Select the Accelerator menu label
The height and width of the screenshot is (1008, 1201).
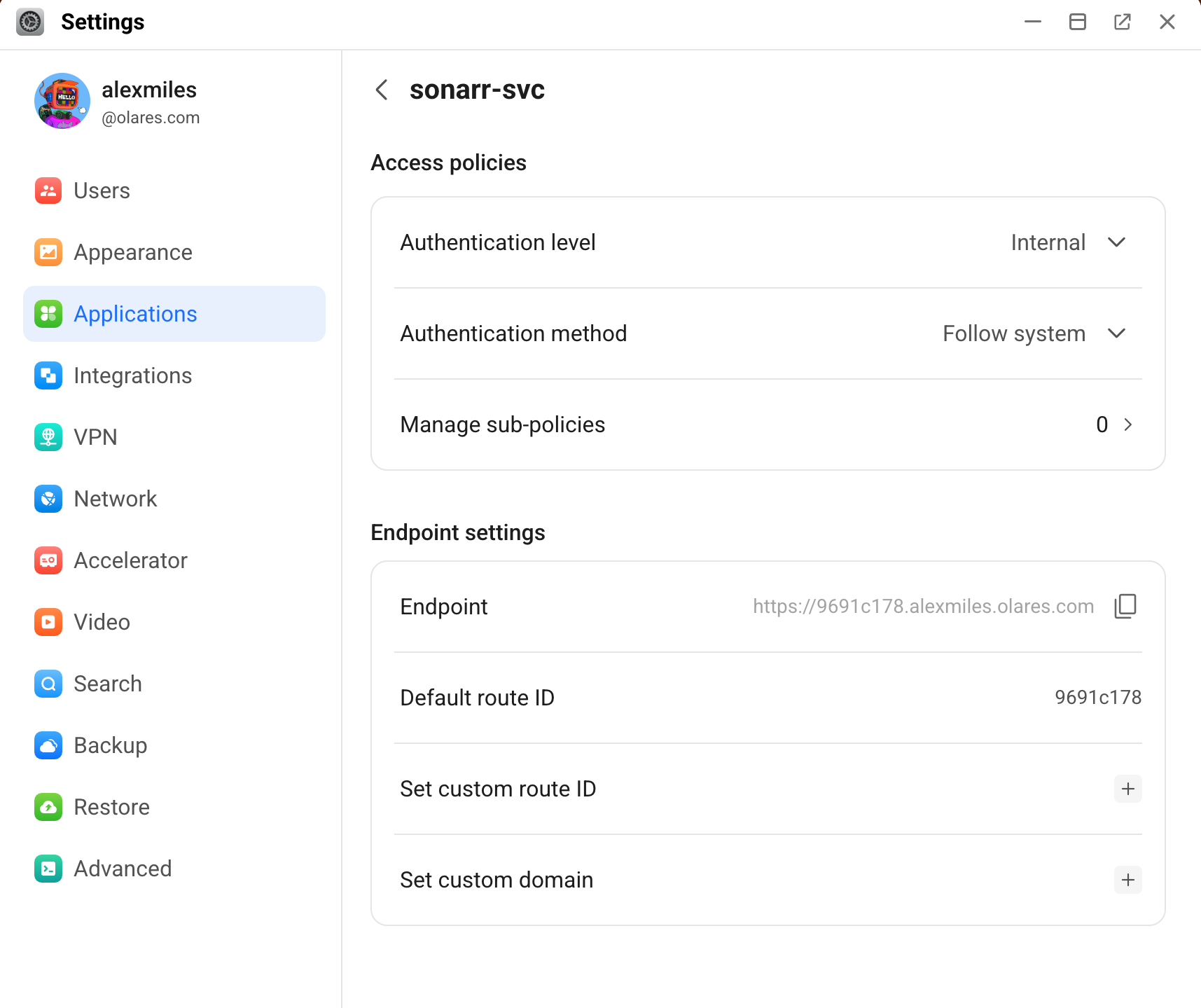(x=131, y=560)
